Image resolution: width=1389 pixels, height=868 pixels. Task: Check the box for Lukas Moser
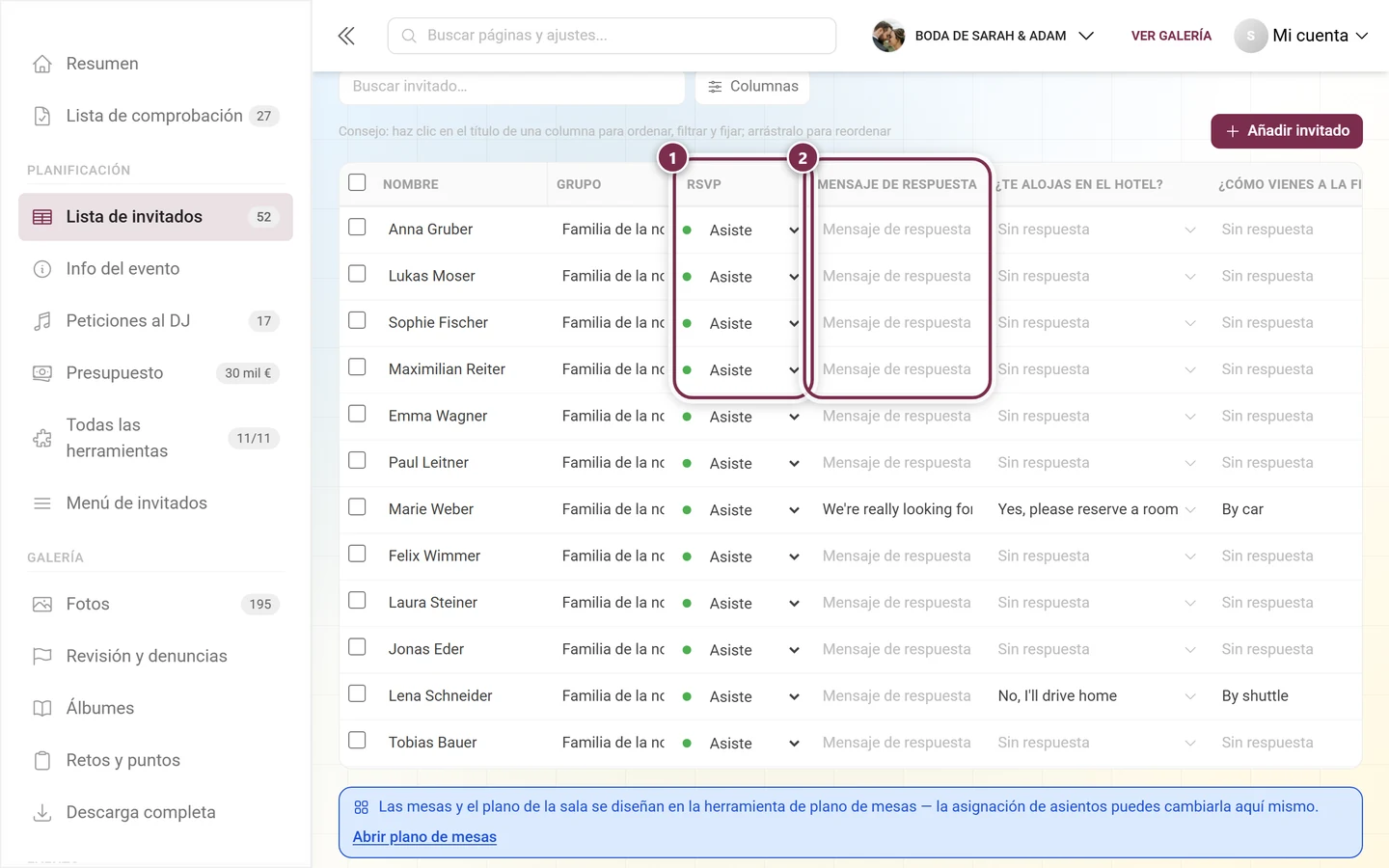coord(357,274)
